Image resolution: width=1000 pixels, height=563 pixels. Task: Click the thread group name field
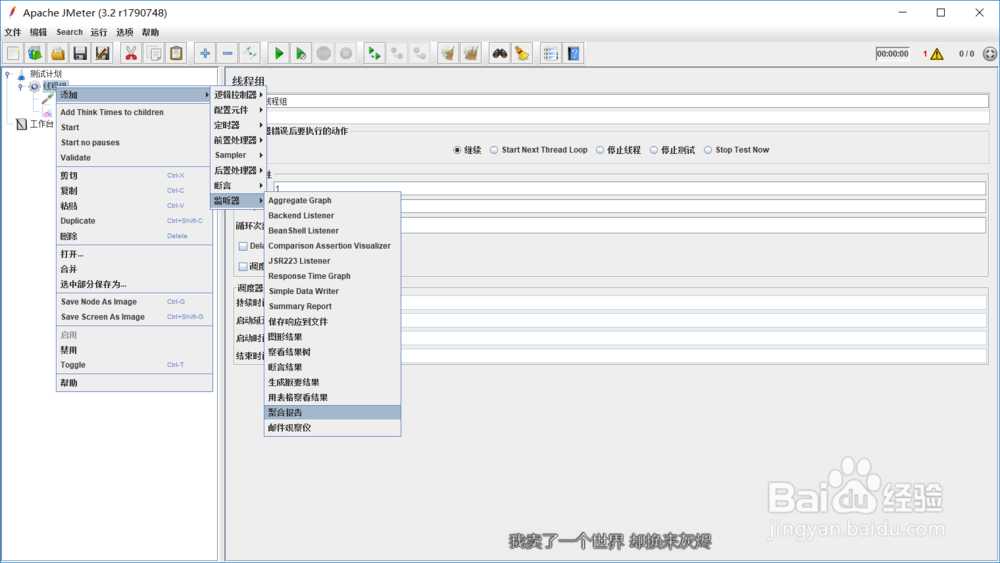click(x=627, y=101)
